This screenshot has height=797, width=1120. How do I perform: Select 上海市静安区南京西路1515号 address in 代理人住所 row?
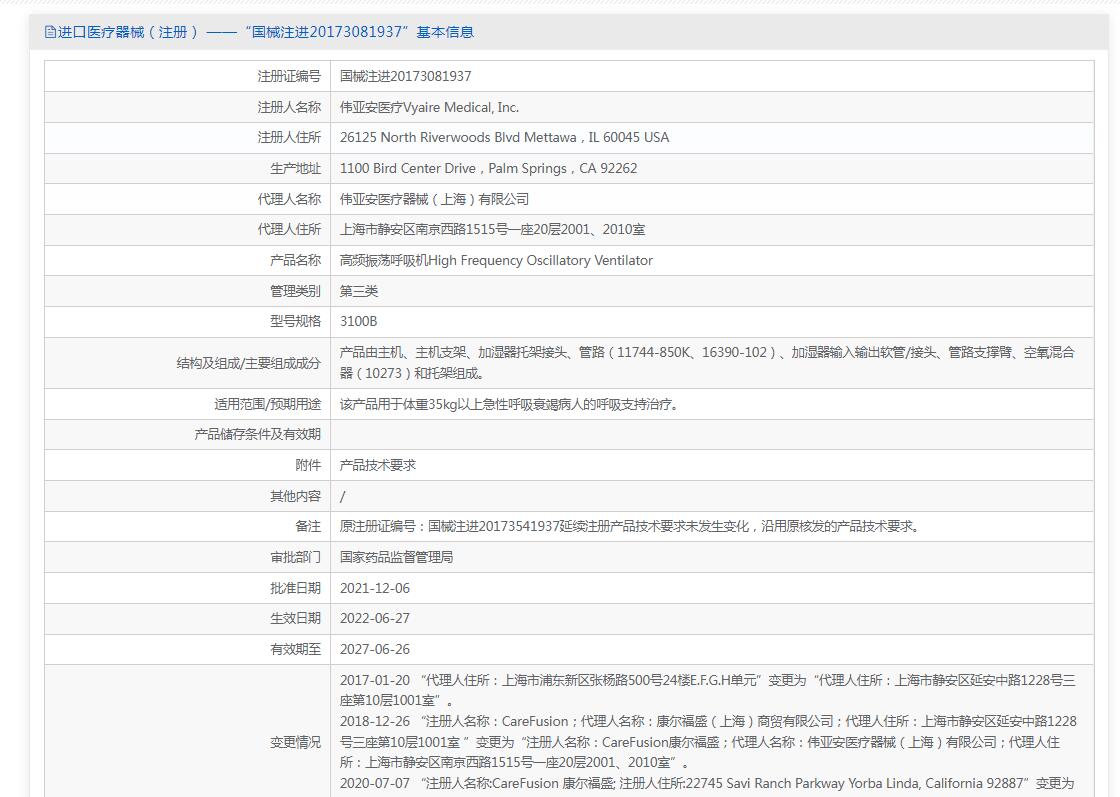pos(492,229)
